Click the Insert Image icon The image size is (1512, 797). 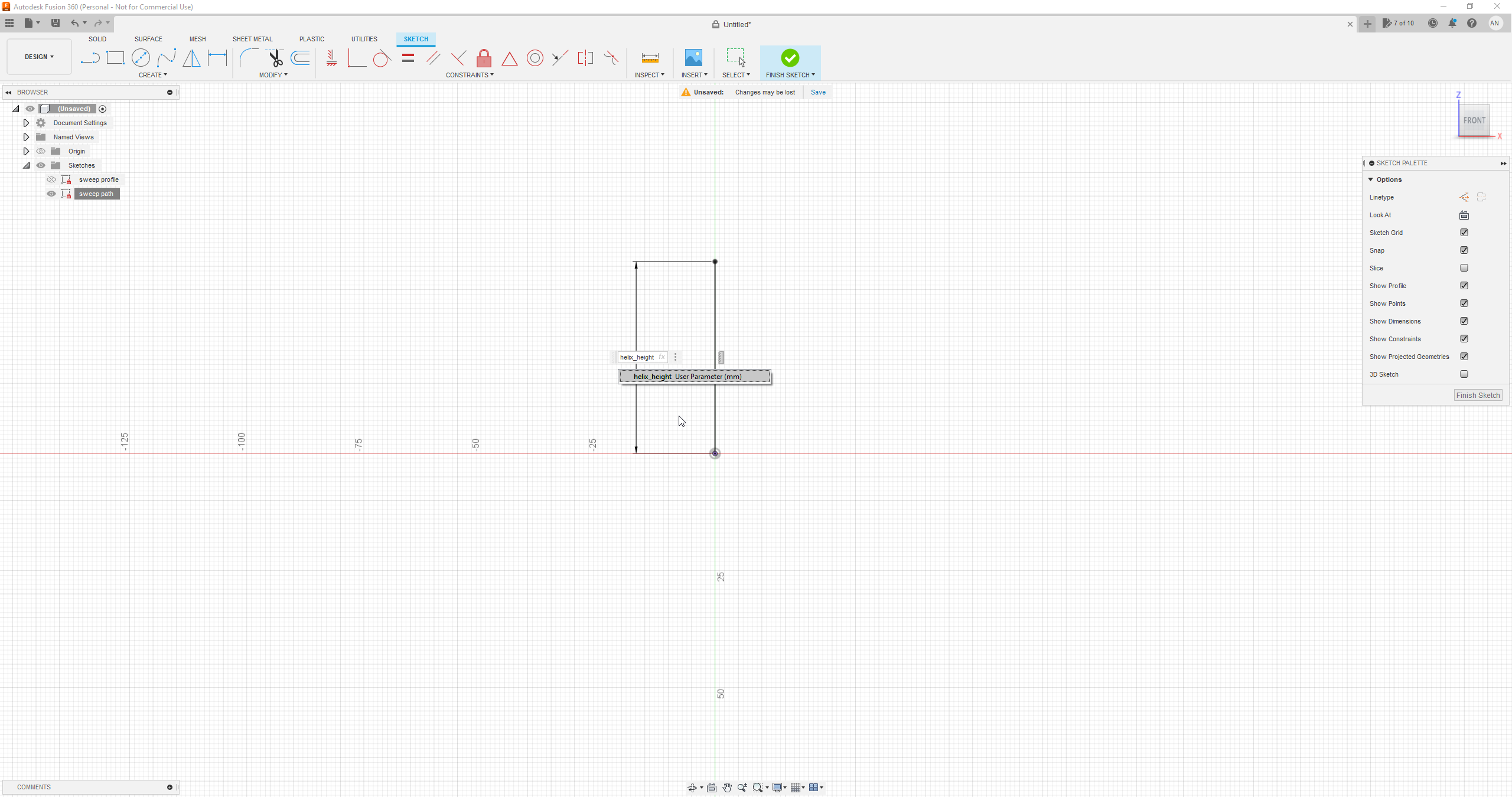[693, 58]
